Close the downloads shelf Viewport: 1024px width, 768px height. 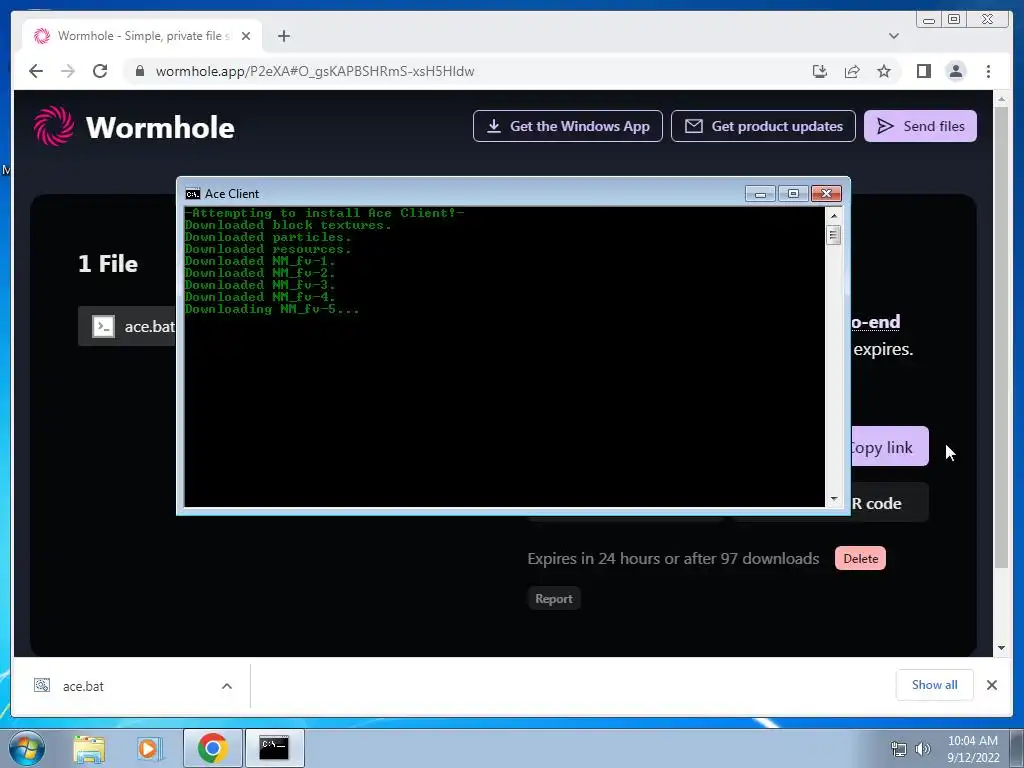tap(991, 685)
